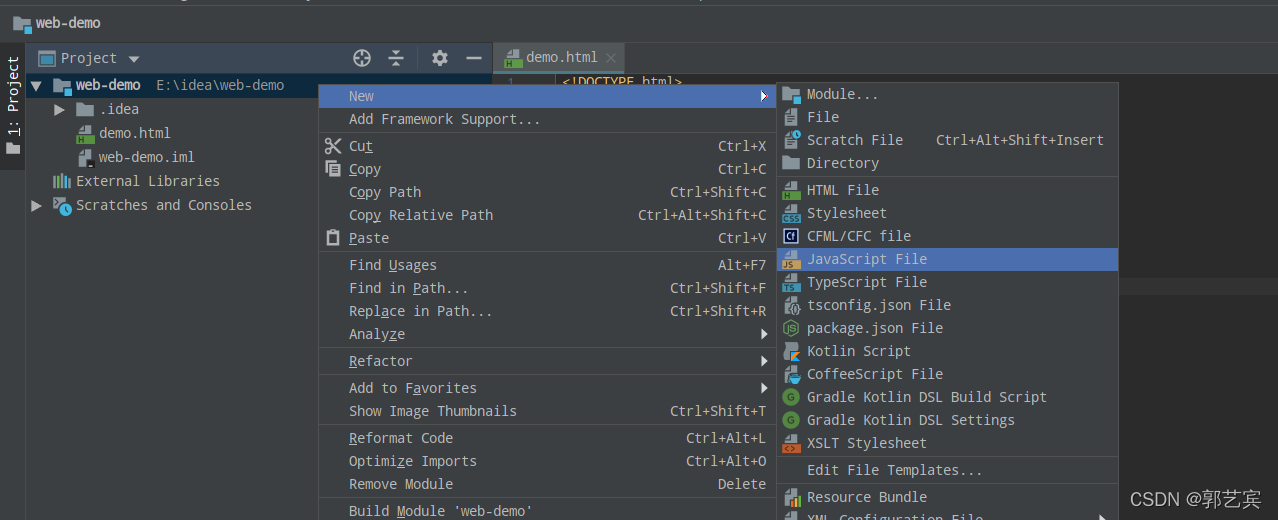
Task: Click the TypeScript File TS icon
Action: (791, 282)
